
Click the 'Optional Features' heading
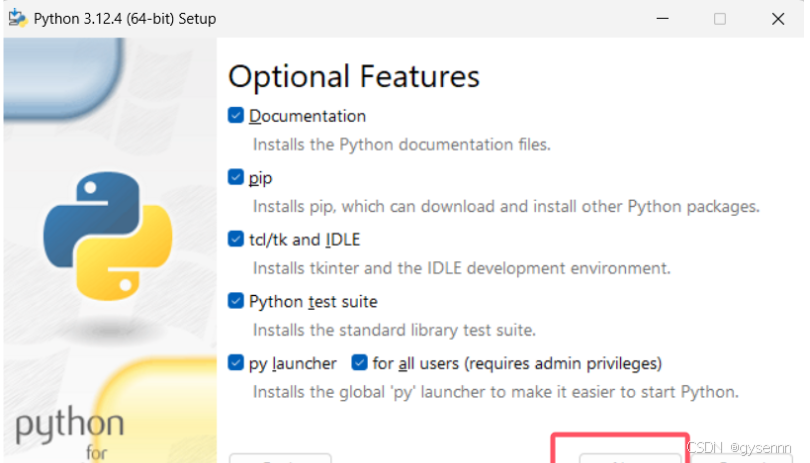coord(354,76)
